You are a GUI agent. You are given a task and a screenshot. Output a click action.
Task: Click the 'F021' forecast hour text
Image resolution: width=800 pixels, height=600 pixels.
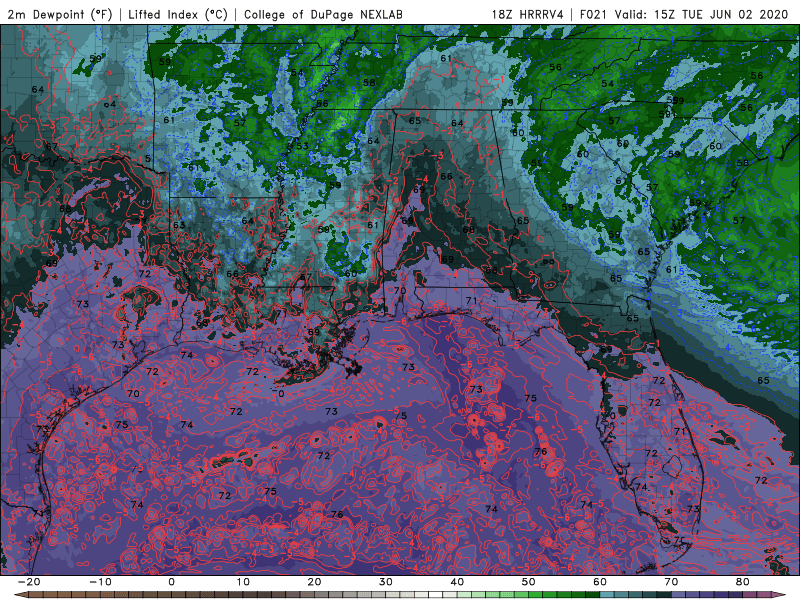(594, 14)
